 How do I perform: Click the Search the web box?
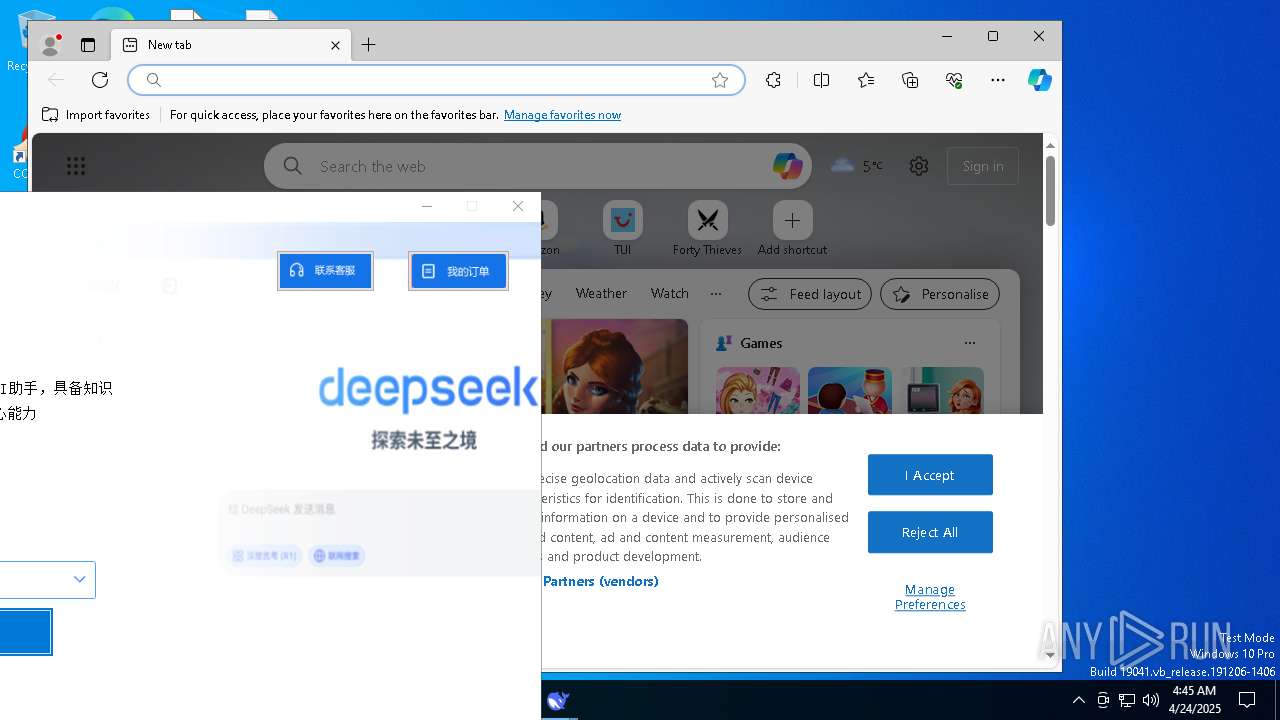538,166
